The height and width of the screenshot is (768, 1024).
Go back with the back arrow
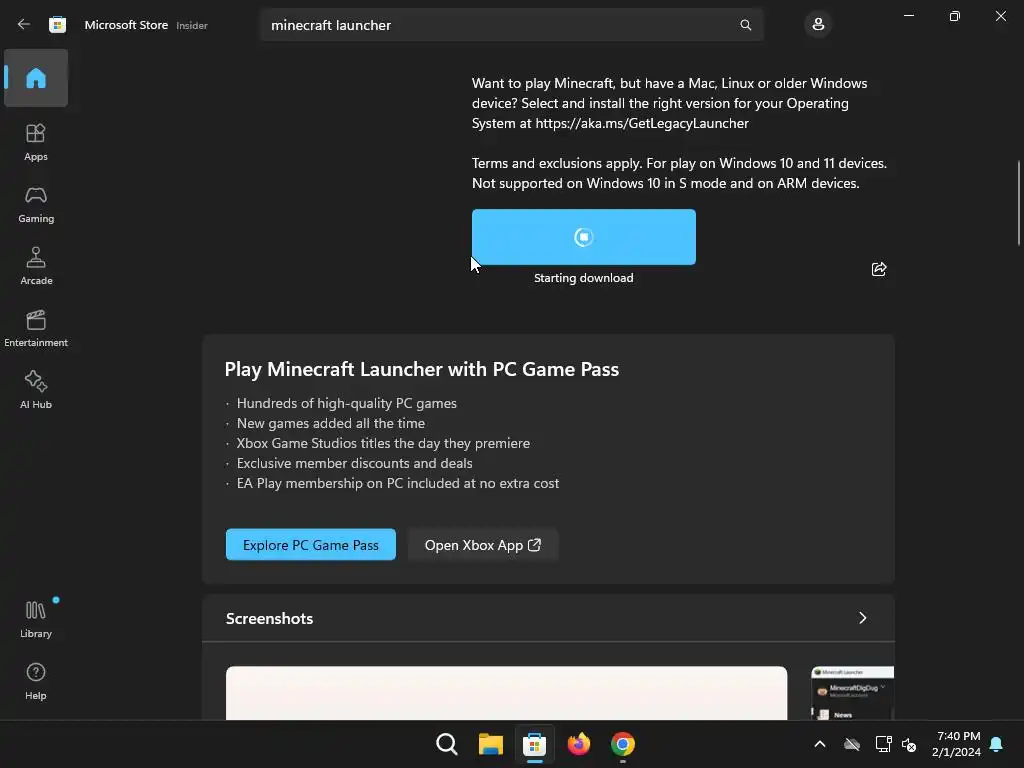pos(24,25)
